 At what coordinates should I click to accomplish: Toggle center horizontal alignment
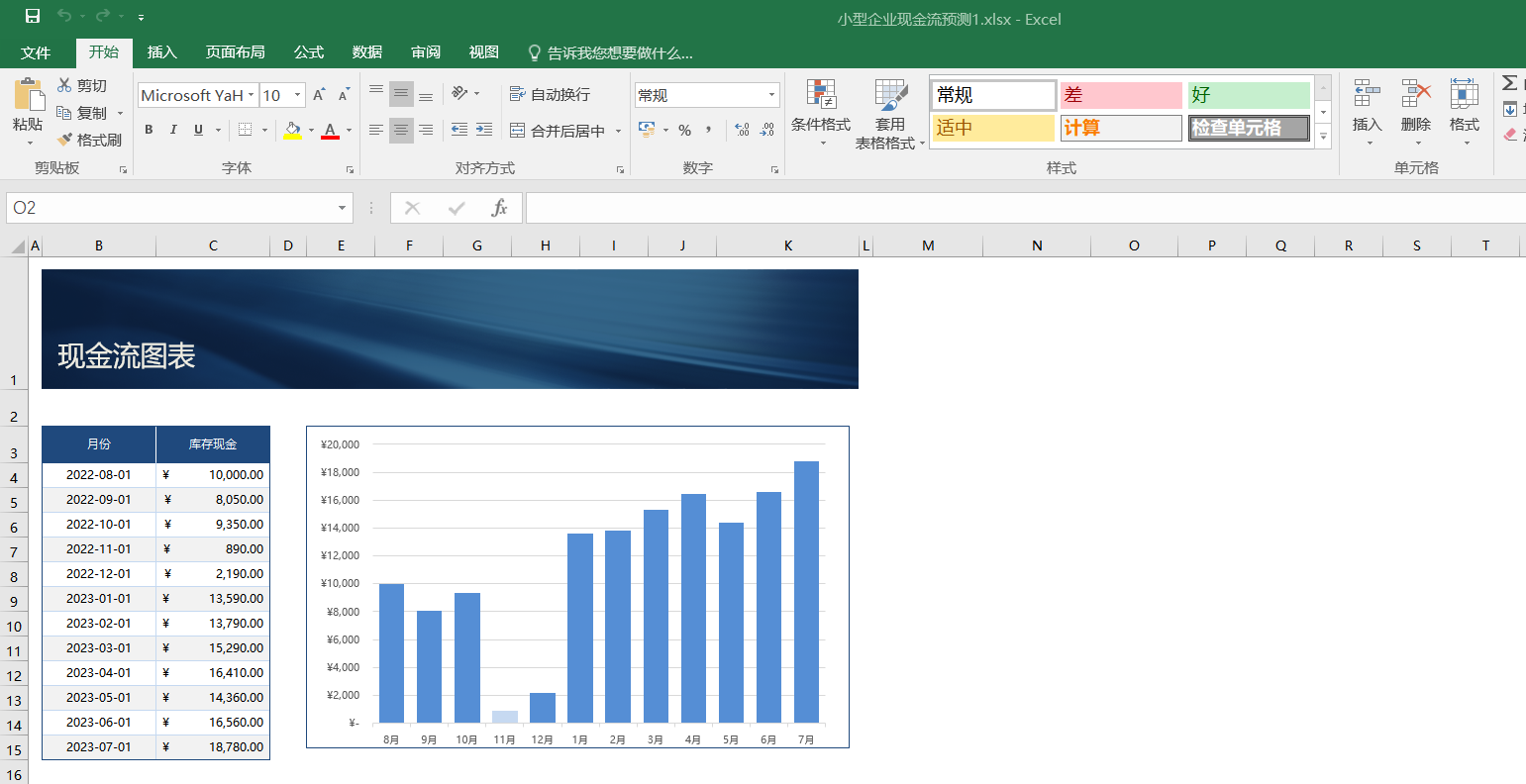(x=401, y=130)
